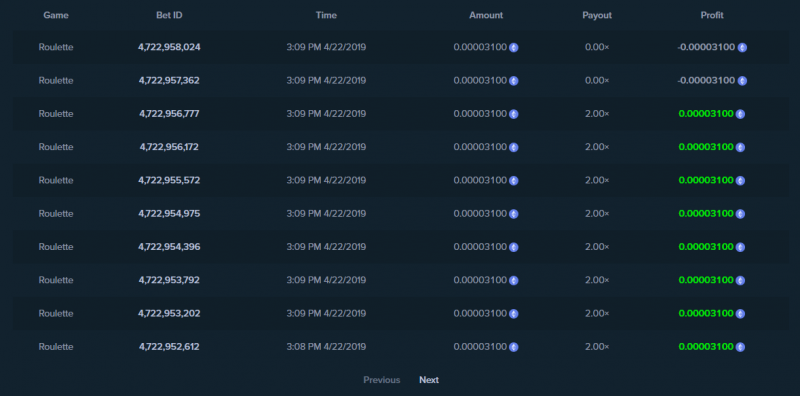Click Ethereum icon in Profit of bet 4,722,955,572
The image size is (800, 396).
pos(740,181)
